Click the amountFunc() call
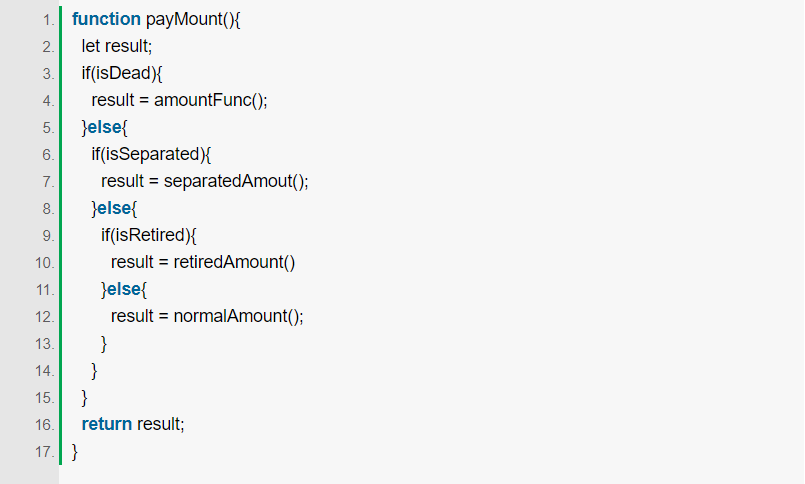Screen dimensions: 805x484 210,100
